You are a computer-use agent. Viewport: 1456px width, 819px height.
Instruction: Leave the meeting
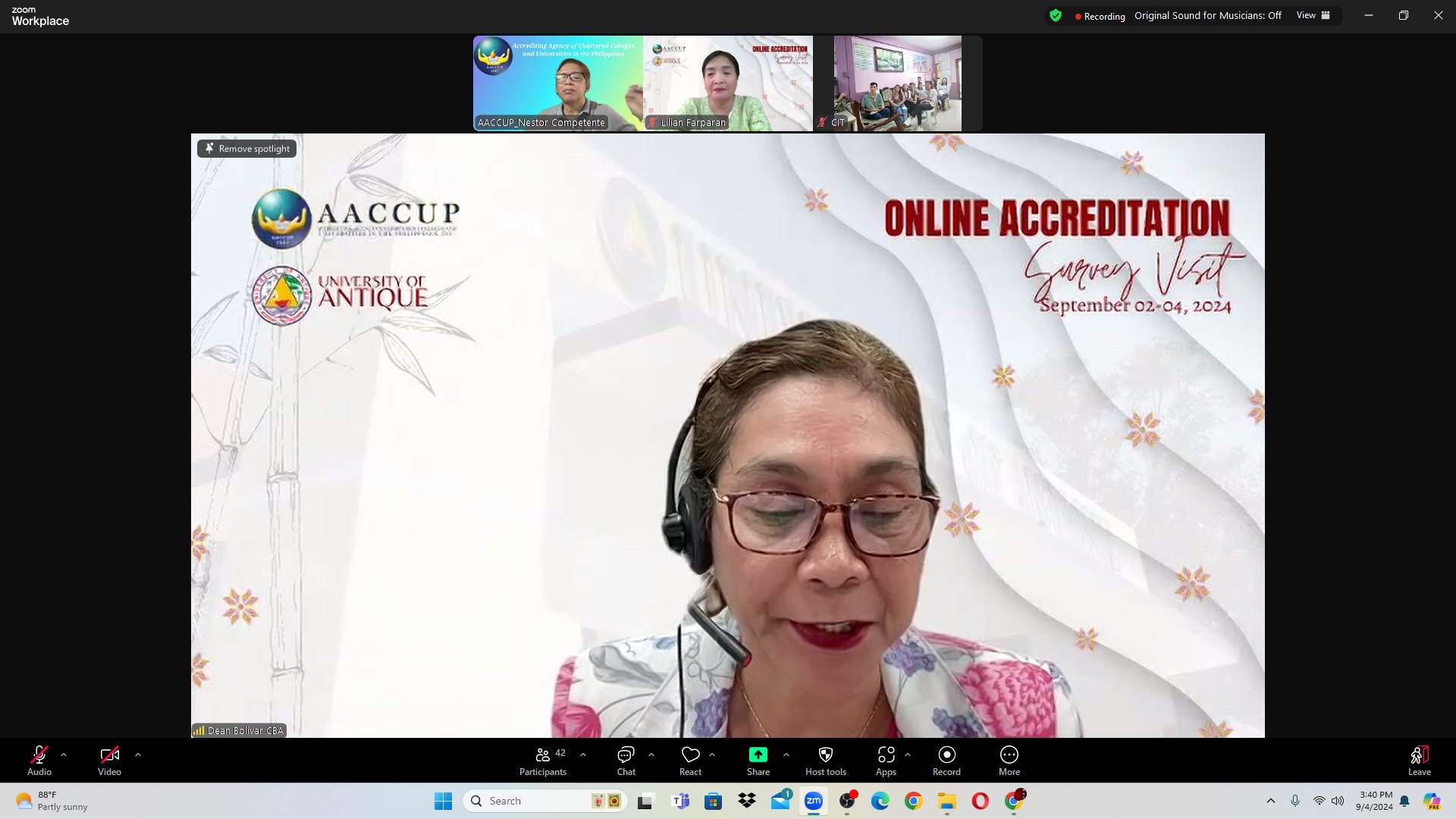1420,761
